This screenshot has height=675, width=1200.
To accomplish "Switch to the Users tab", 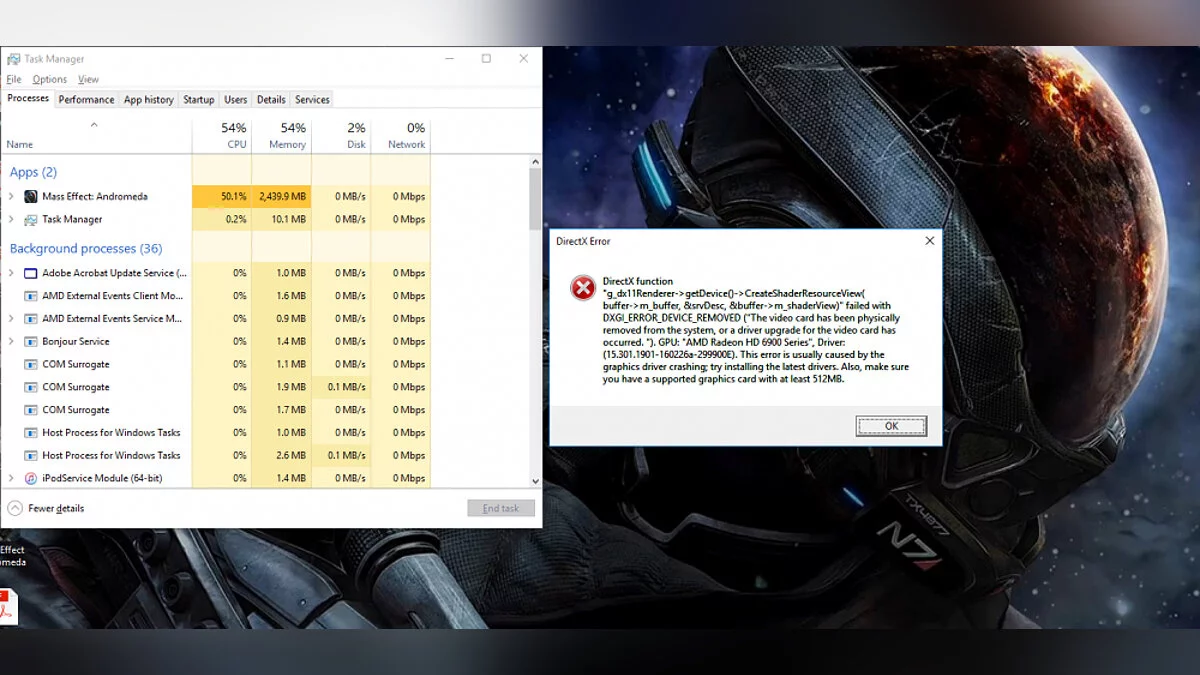I will 236,100.
